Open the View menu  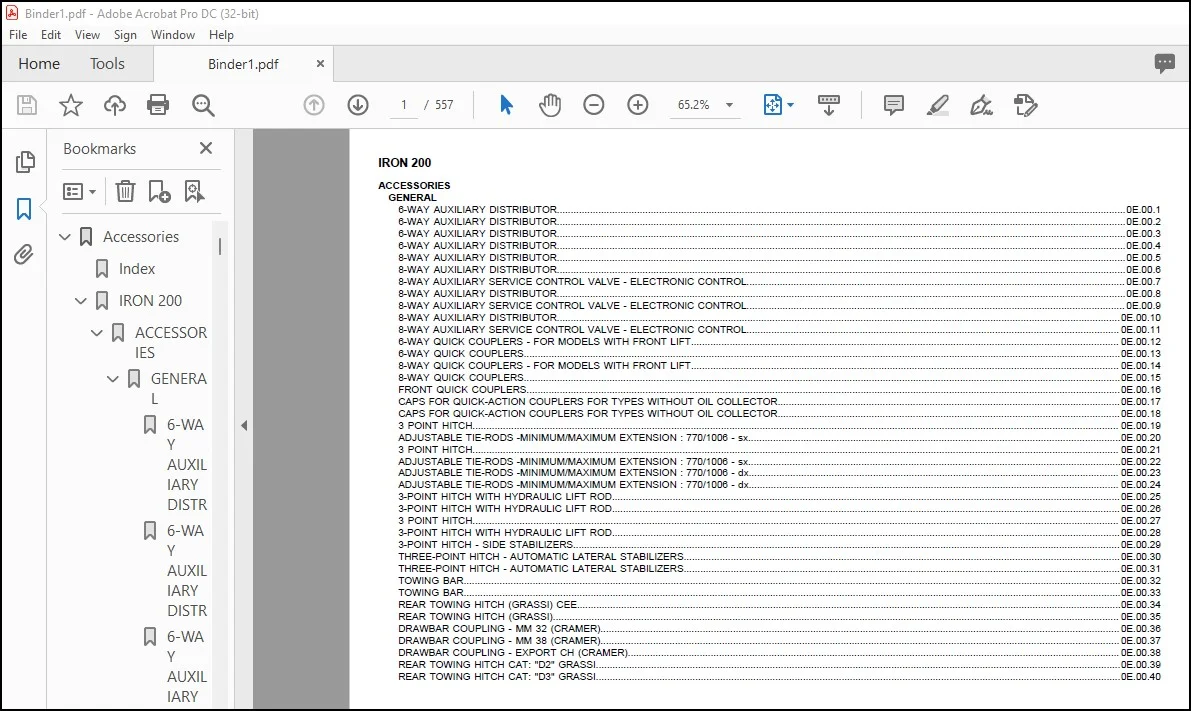click(x=87, y=35)
